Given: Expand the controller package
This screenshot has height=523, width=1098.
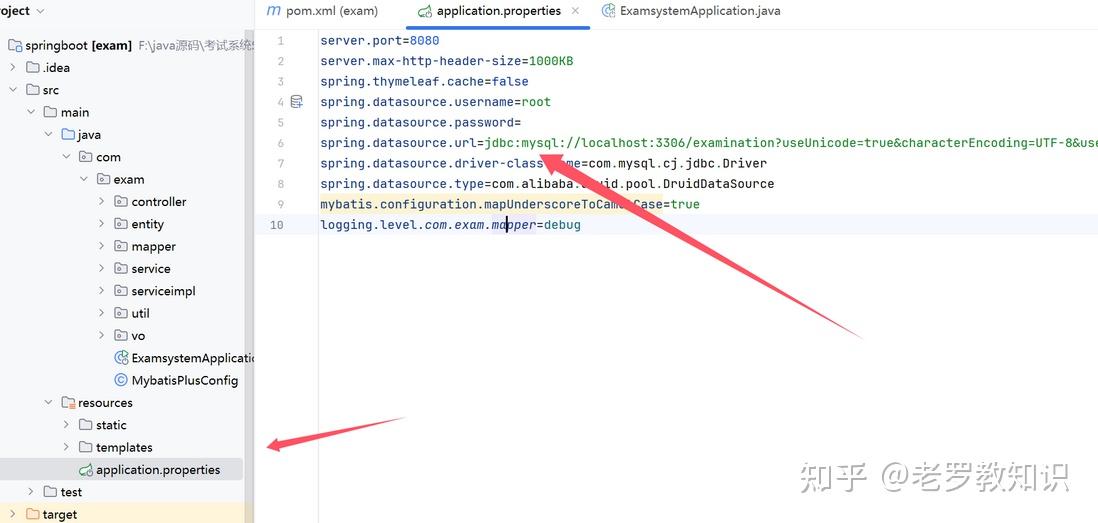Looking at the screenshot, I should pyautogui.click(x=102, y=202).
